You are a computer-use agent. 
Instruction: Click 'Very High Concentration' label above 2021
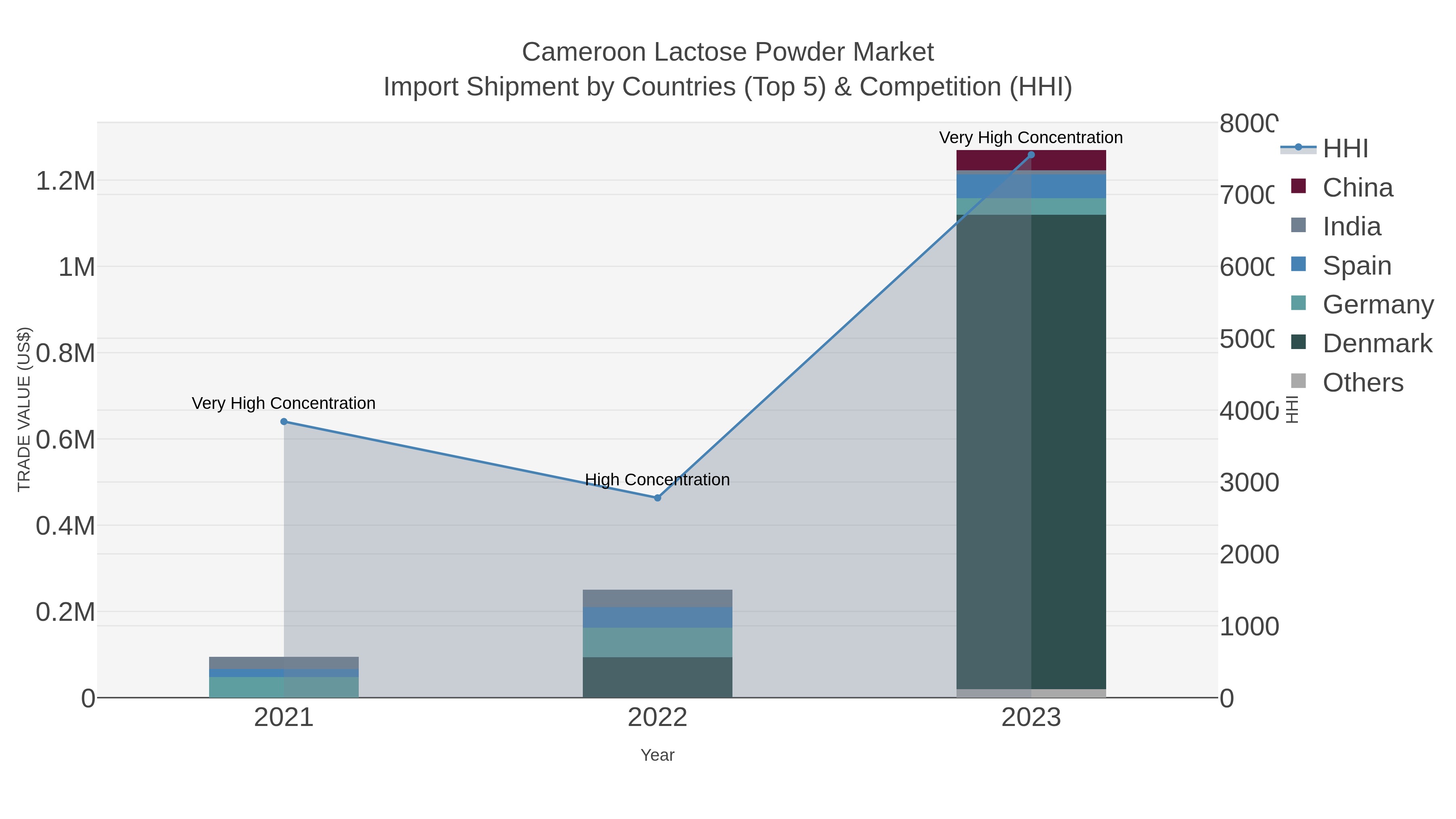(284, 404)
